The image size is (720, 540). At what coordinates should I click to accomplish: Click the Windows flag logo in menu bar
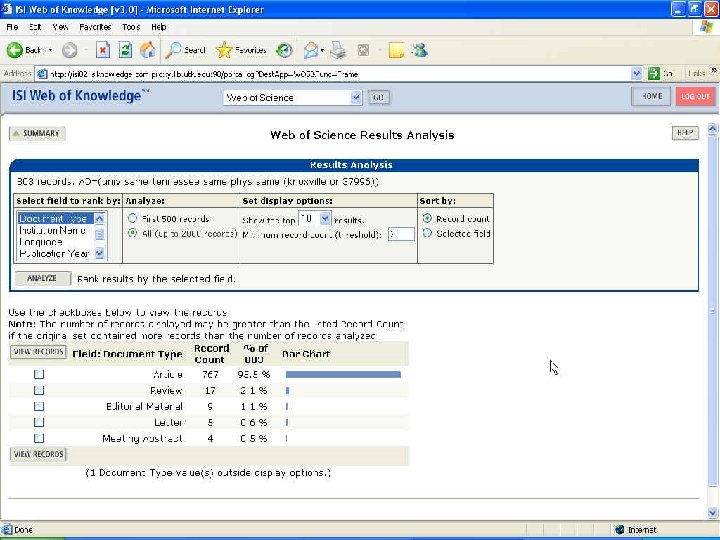coord(706,27)
